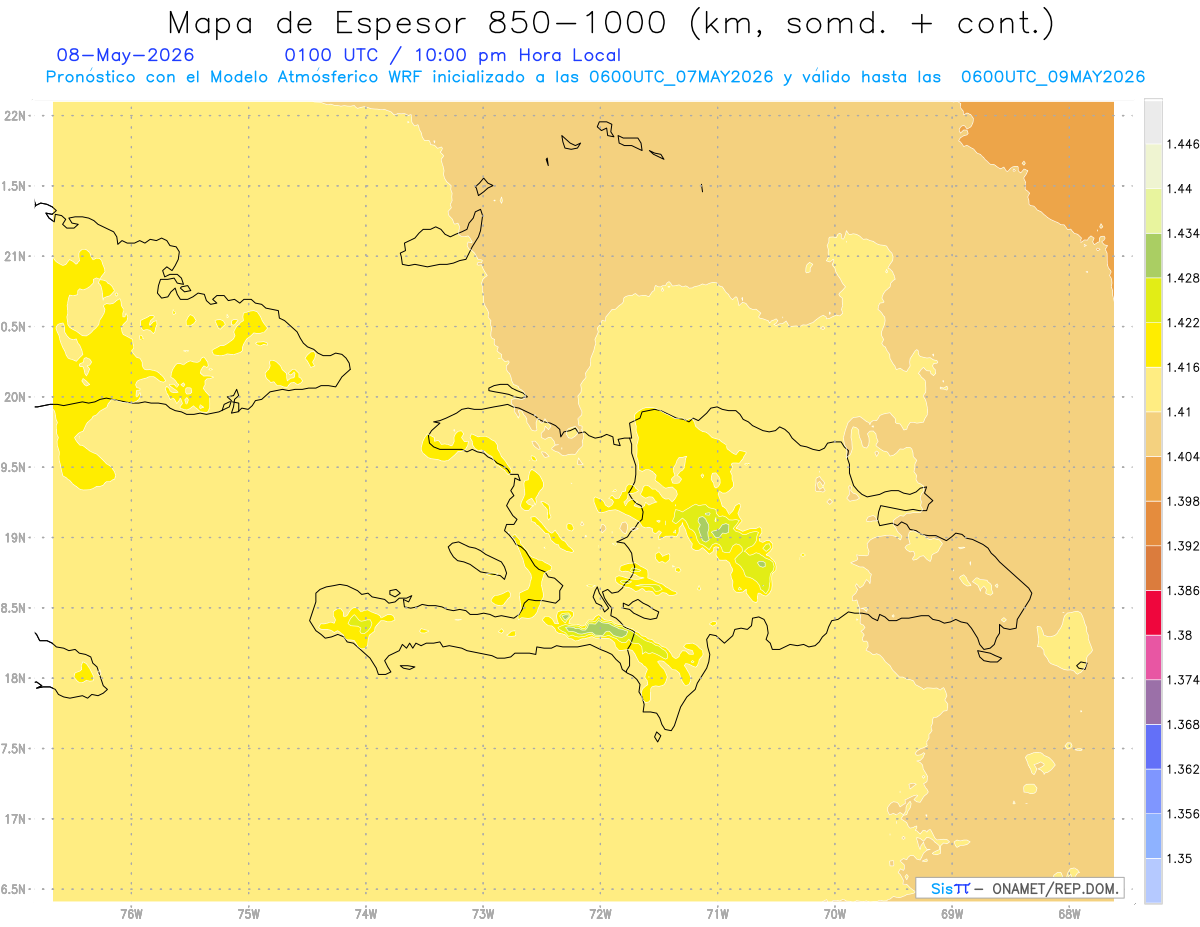The height and width of the screenshot is (927, 1200).
Task: Click the 72W longitude axis label
Action: click(x=600, y=913)
